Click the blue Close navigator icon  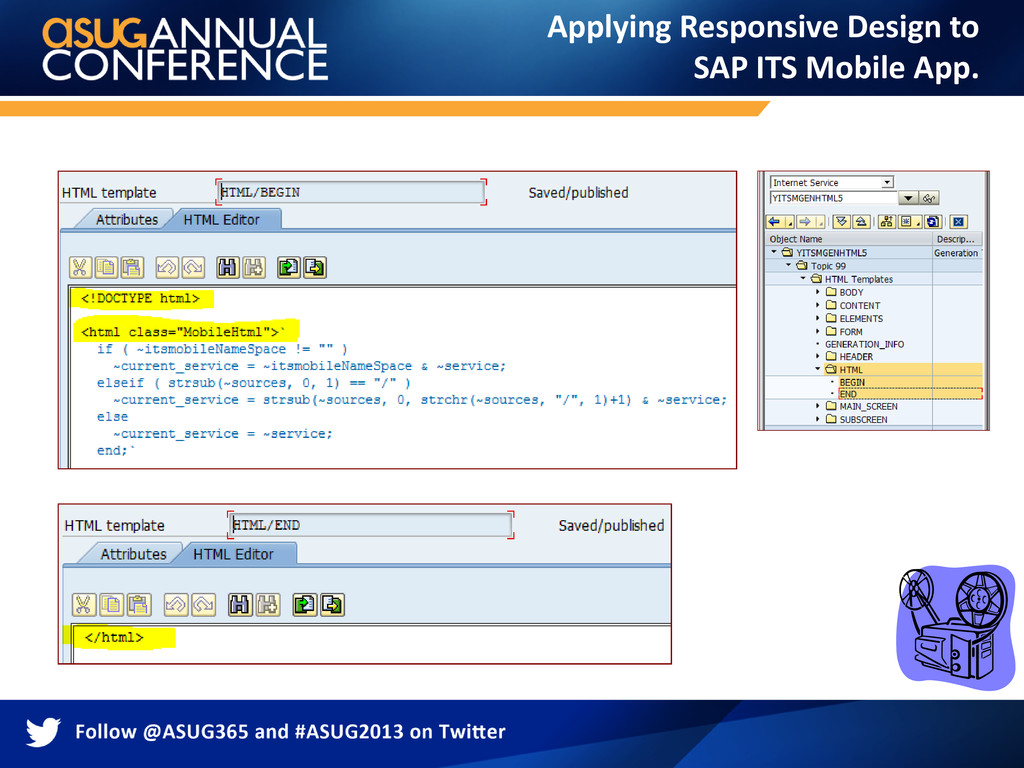coord(958,222)
